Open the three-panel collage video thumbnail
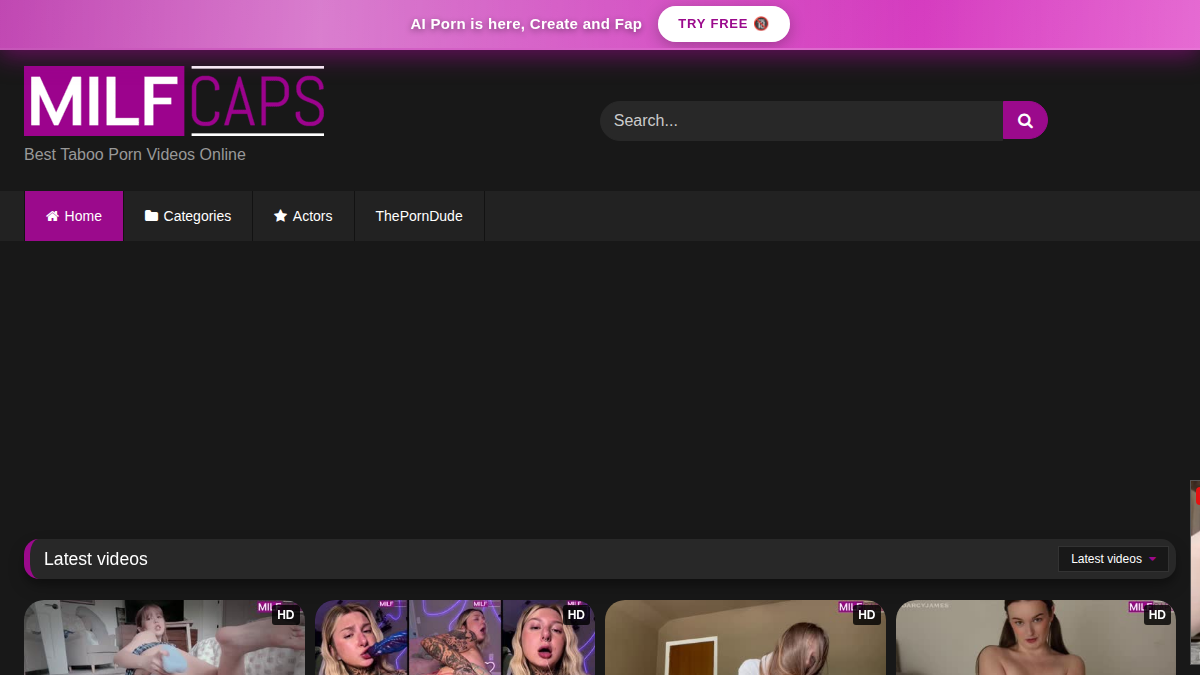The width and height of the screenshot is (1200, 675). click(455, 637)
